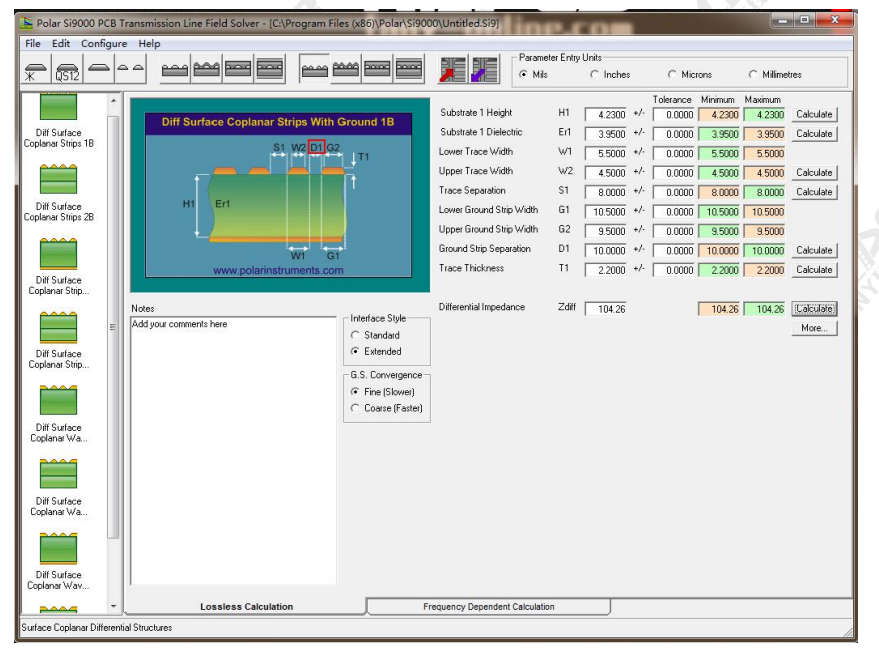Screen dimensions: 879x669
Task: Set G.S. Convergence to Fine (Slower)
Action: pyautogui.click(x=383, y=392)
